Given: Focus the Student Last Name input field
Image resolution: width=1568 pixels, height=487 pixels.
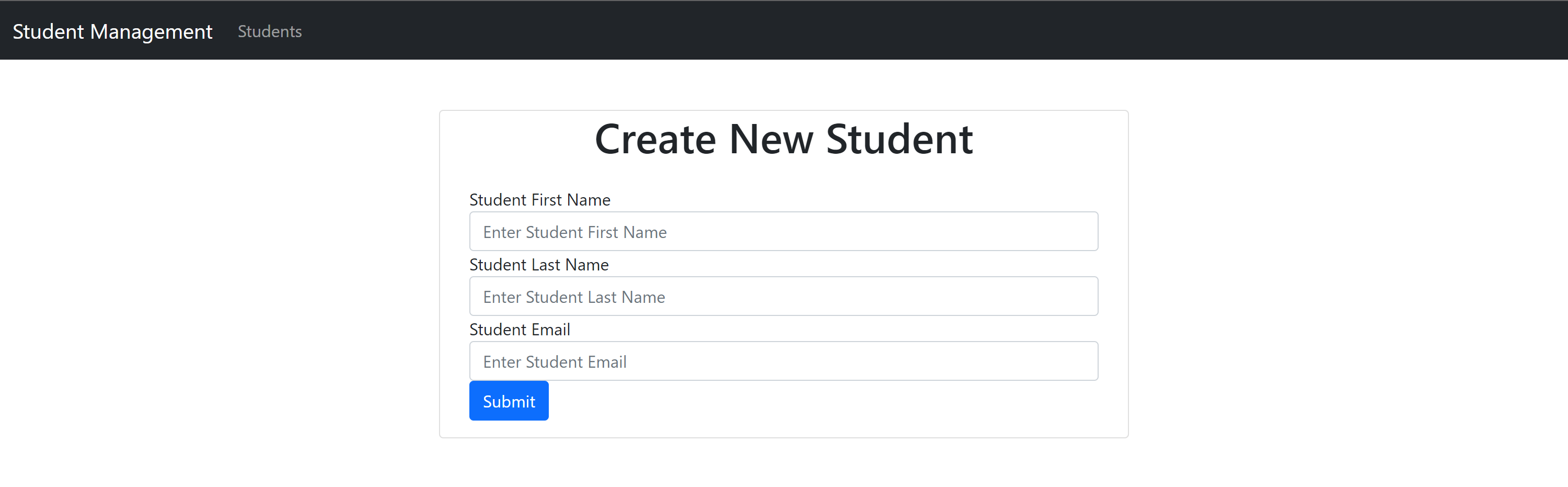Looking at the screenshot, I should (783, 296).
